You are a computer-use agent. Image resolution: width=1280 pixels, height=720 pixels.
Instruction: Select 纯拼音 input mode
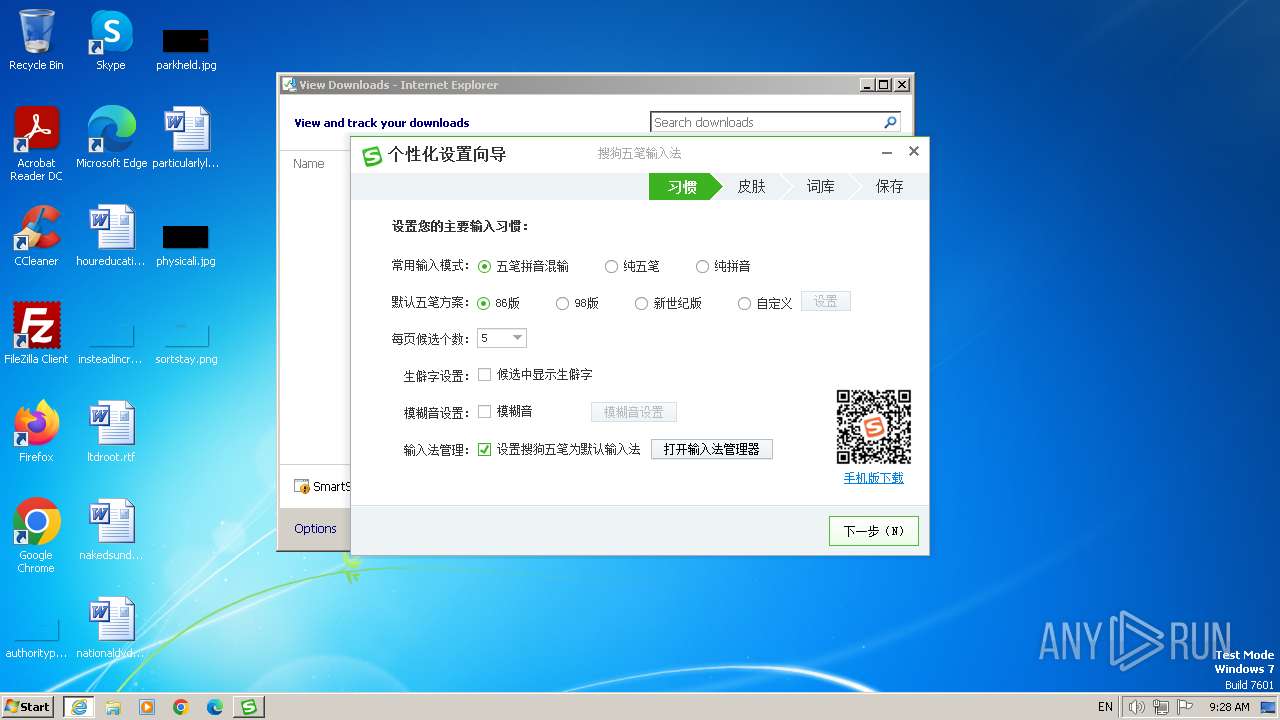tap(723, 266)
